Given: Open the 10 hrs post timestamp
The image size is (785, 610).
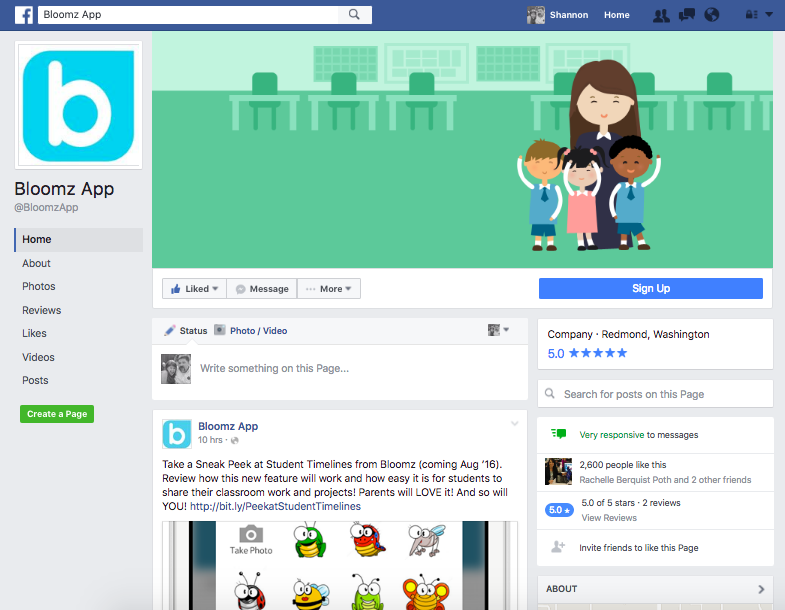Looking at the screenshot, I should 210,440.
